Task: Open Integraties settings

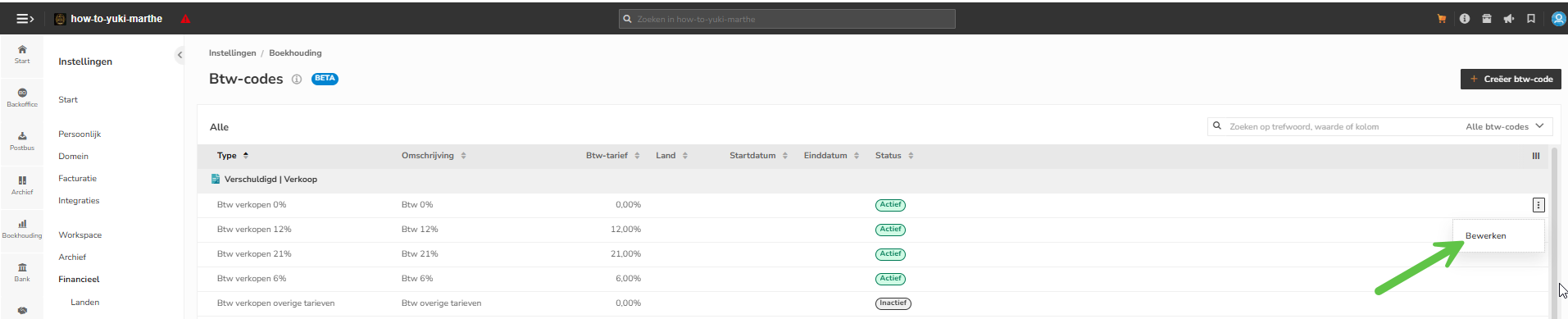Action: [79, 201]
